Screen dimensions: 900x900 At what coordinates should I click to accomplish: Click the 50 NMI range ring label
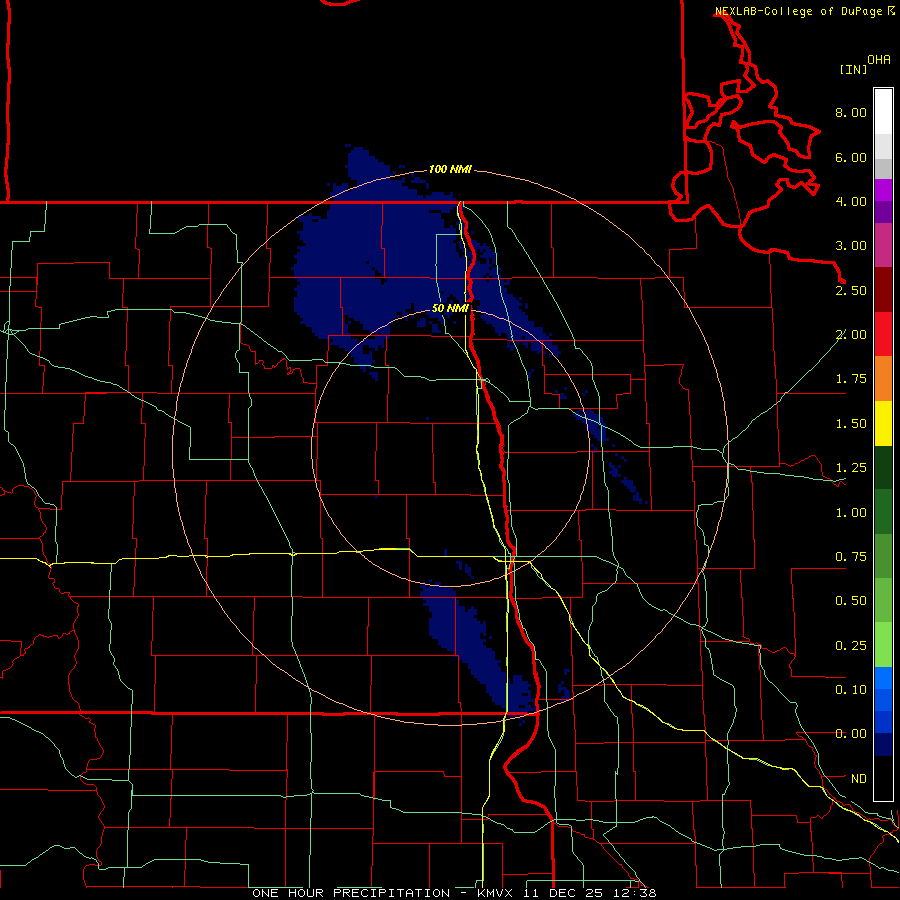pyautogui.click(x=450, y=308)
